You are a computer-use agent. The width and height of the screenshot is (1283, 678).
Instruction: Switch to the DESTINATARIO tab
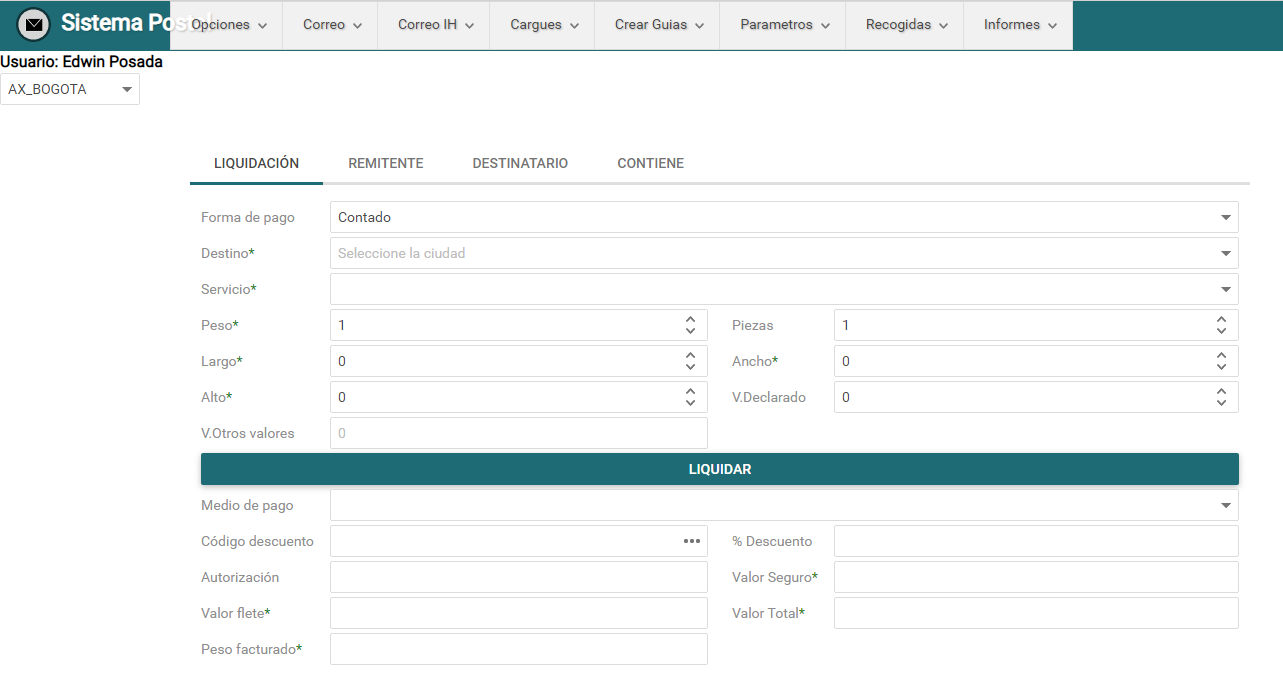[x=520, y=163]
